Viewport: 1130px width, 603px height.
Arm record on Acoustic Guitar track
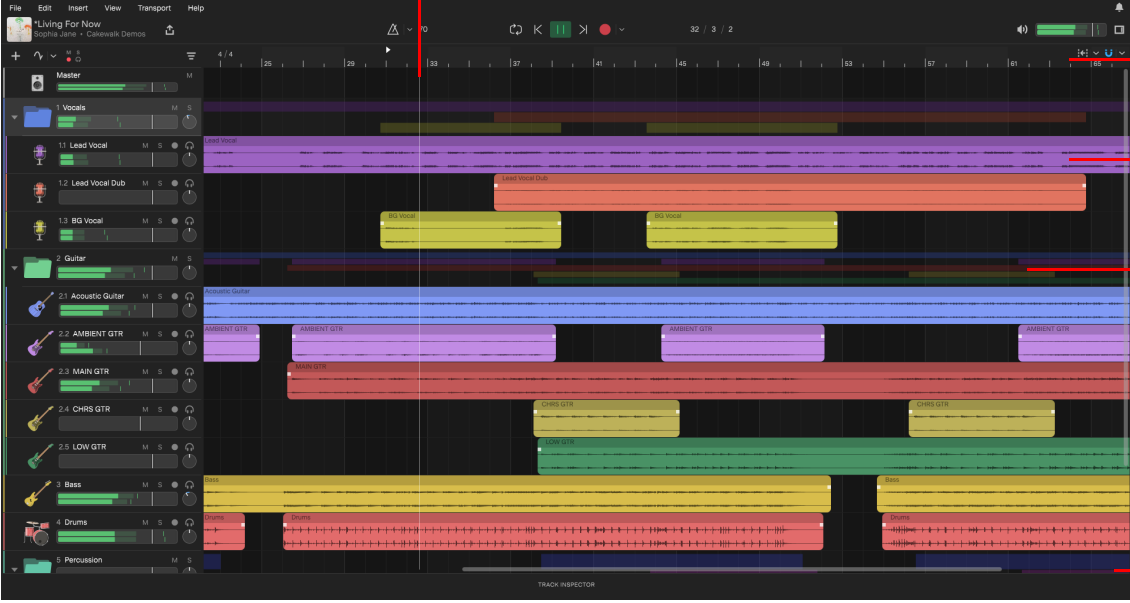[174, 296]
